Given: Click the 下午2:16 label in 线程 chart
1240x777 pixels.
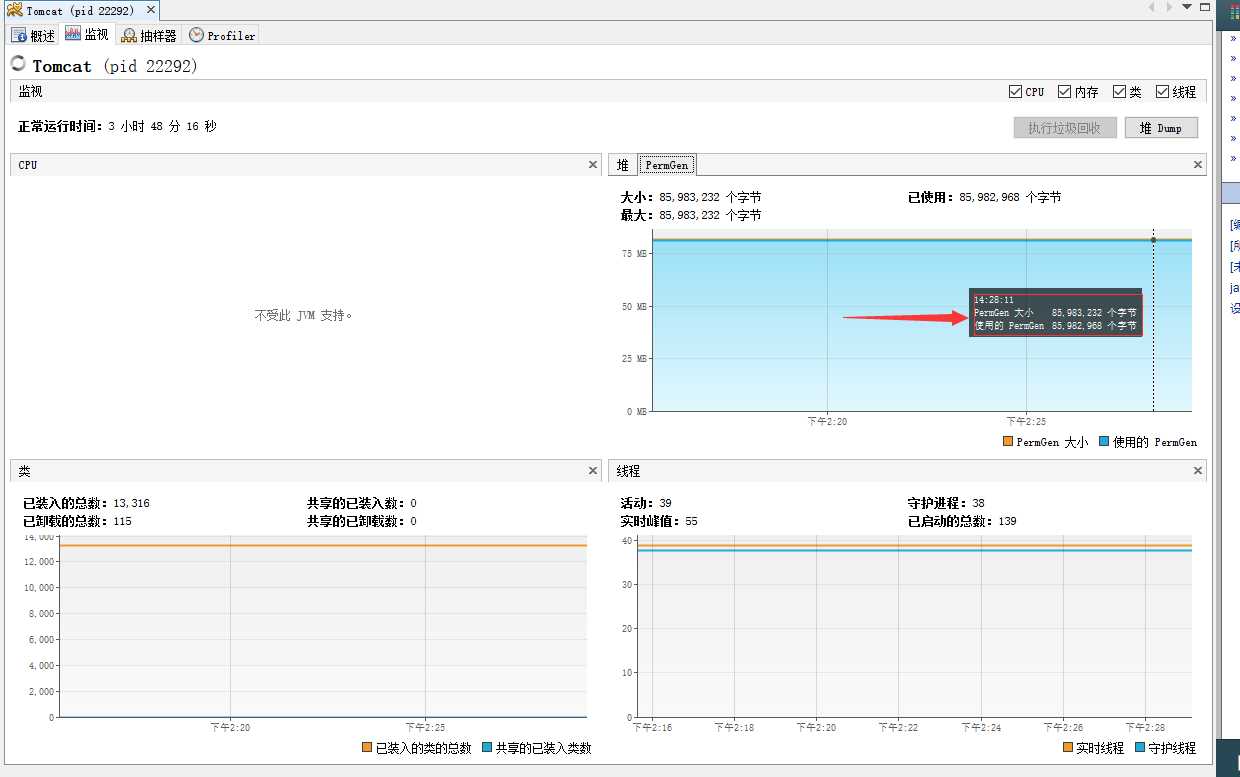Looking at the screenshot, I should coord(652,727).
